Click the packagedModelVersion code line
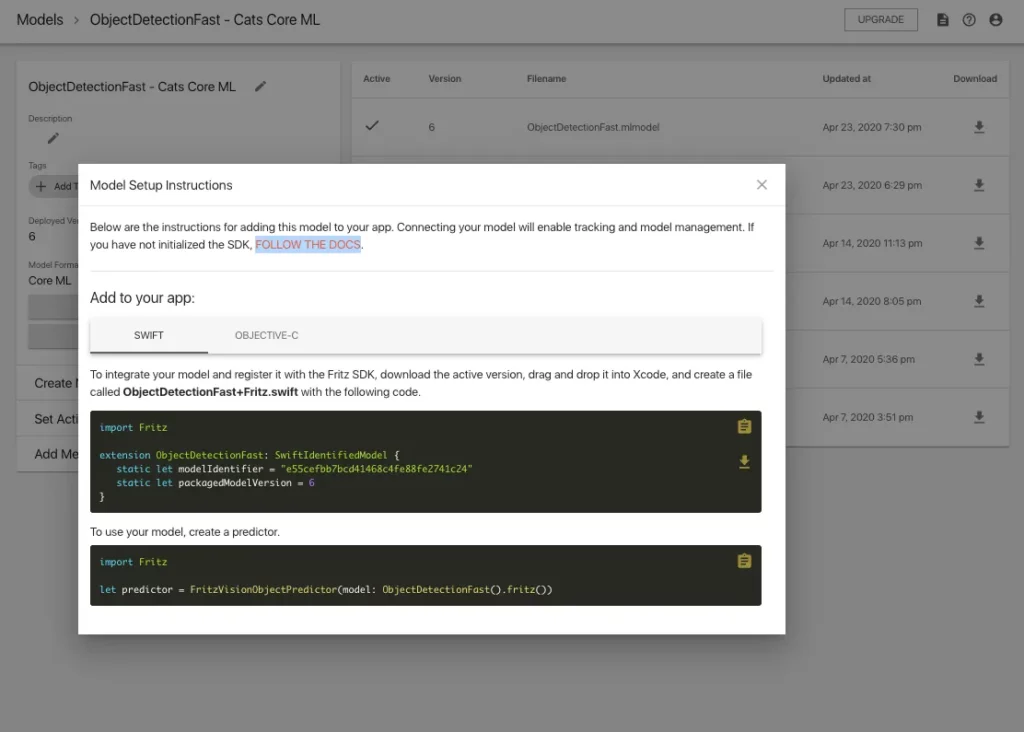 [x=216, y=483]
